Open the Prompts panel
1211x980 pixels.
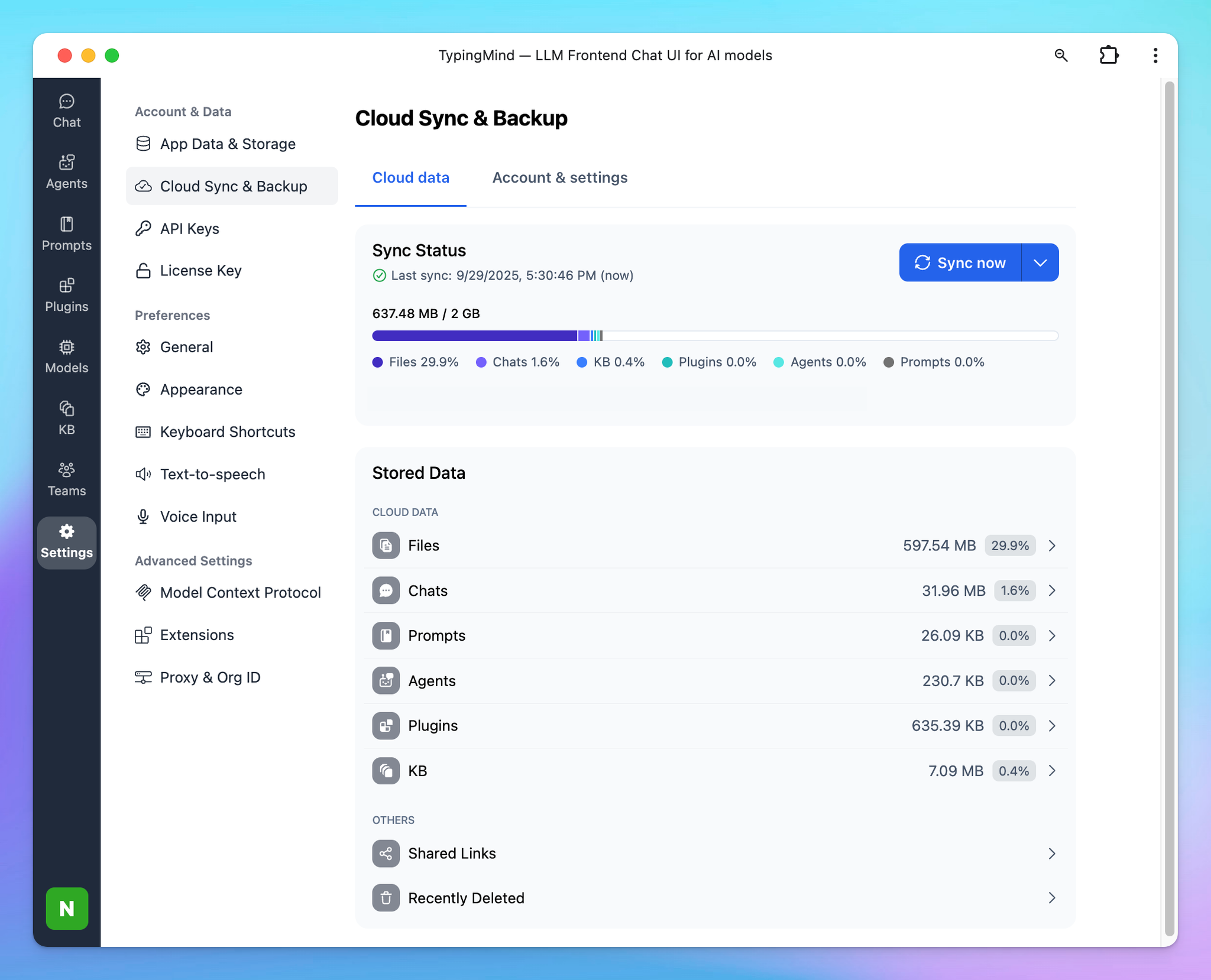coord(66,233)
